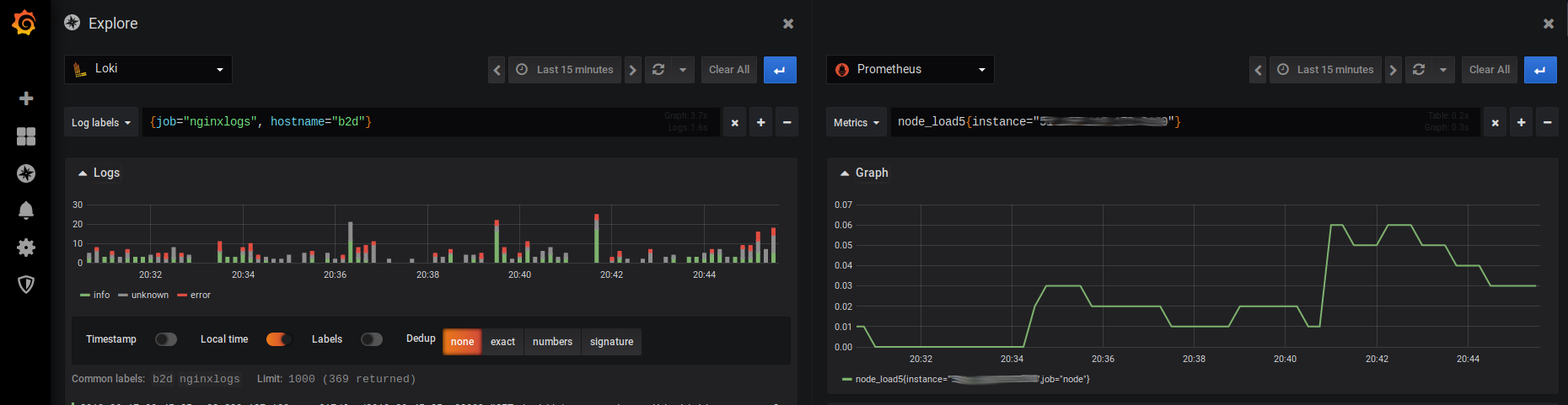This screenshot has height=405, width=1568.
Task: Click the nginxlogs common label
Action: click(210, 379)
